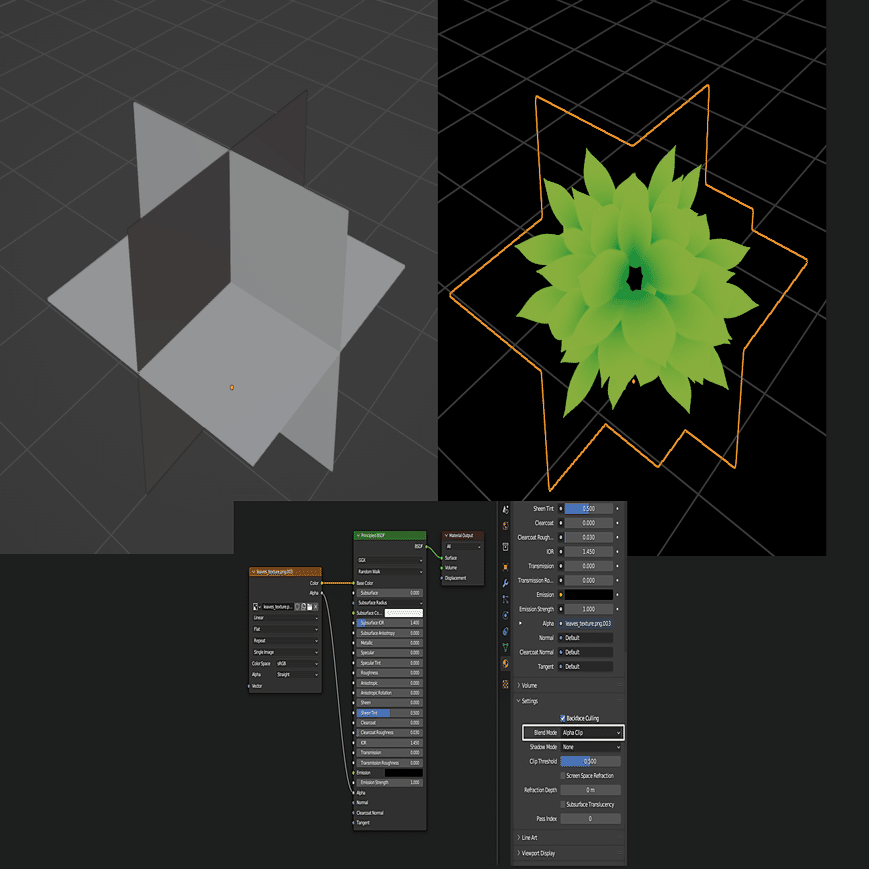Open the Object Data mesh properties tab
Image resolution: width=869 pixels, height=869 pixels.
click(x=505, y=647)
